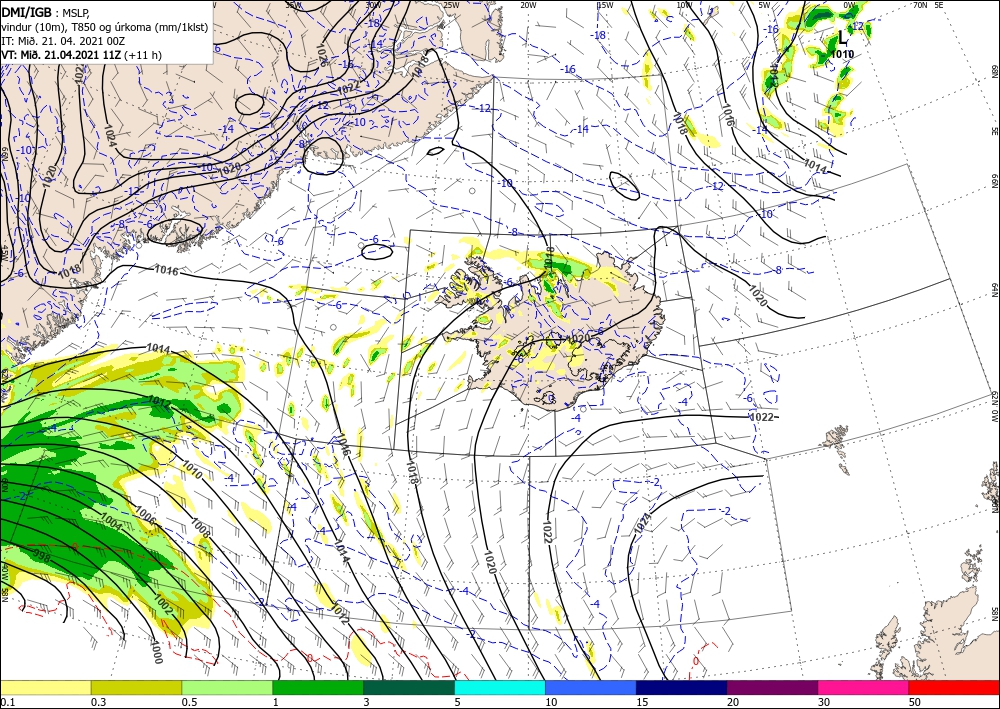Image resolution: width=1000 pixels, height=709 pixels.
Task: Click the 'IT: Mið. 21. 04. 2021 00Z' line
Action: point(63,41)
